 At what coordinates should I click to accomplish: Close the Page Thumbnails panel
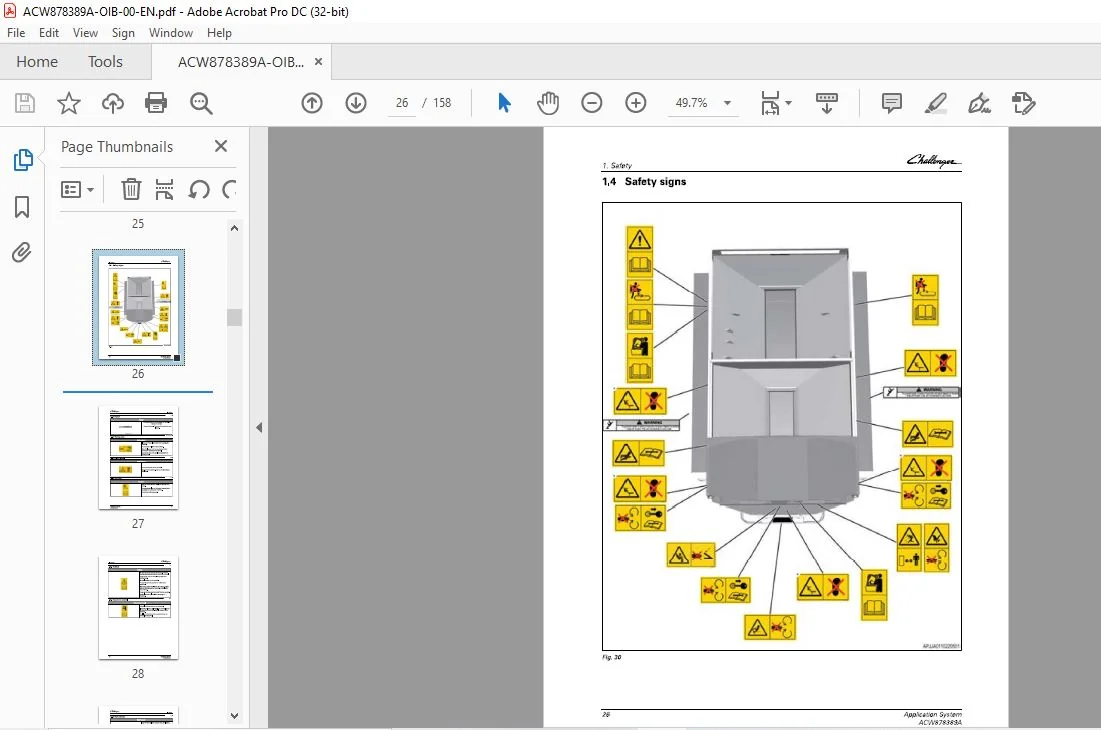[220, 146]
